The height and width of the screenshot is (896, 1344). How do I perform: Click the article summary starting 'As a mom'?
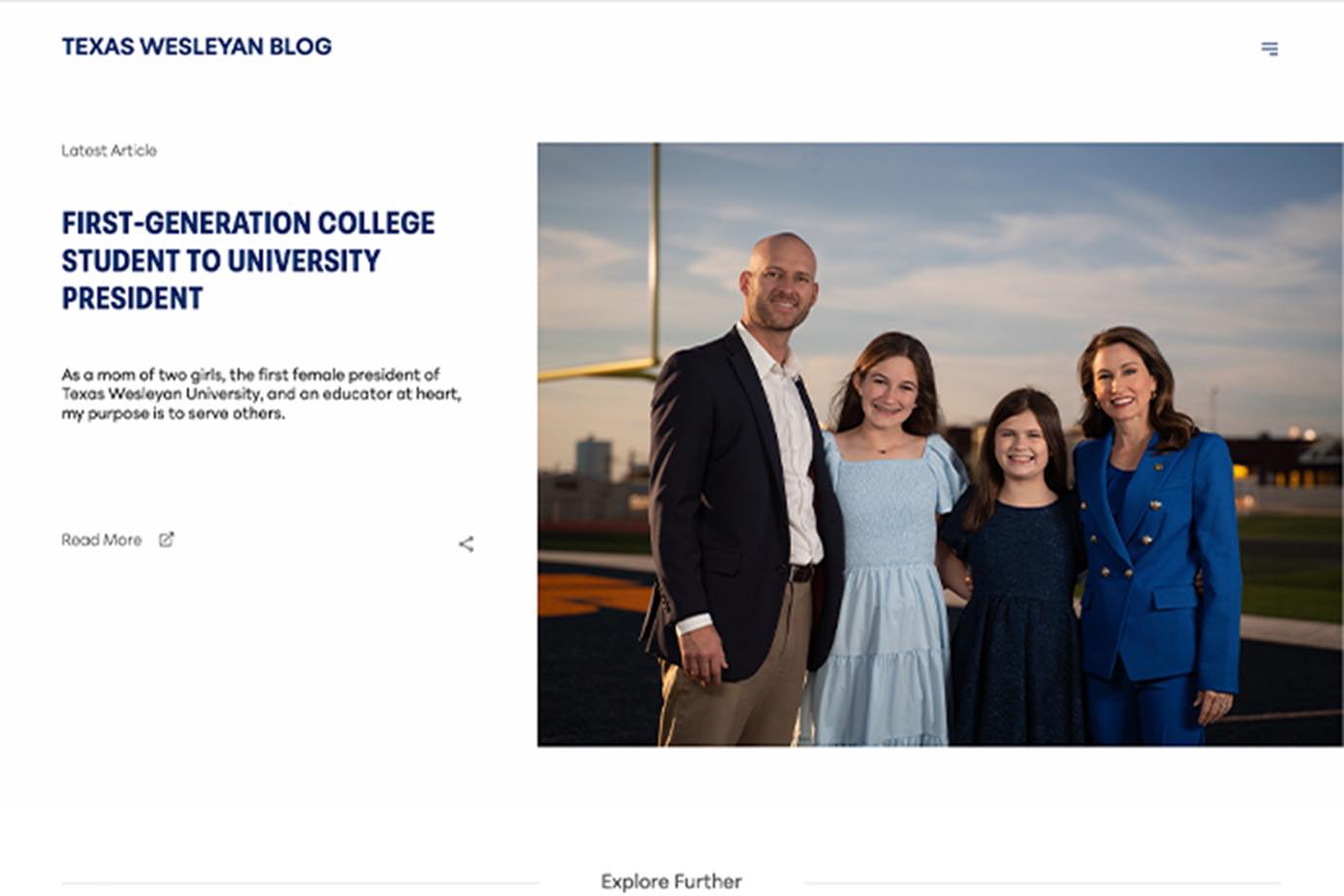pos(261,393)
